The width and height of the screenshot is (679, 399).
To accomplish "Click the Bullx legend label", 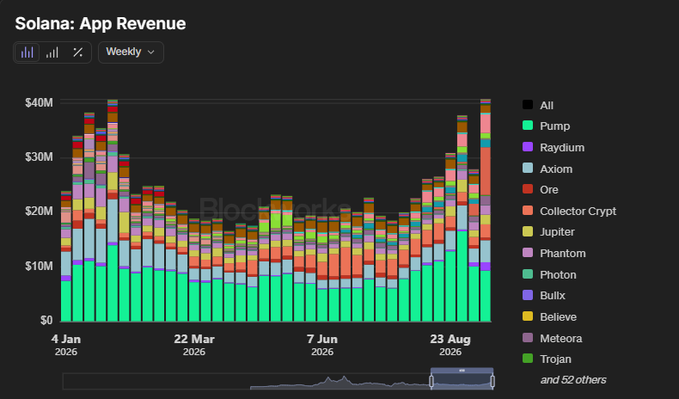I will [552, 295].
